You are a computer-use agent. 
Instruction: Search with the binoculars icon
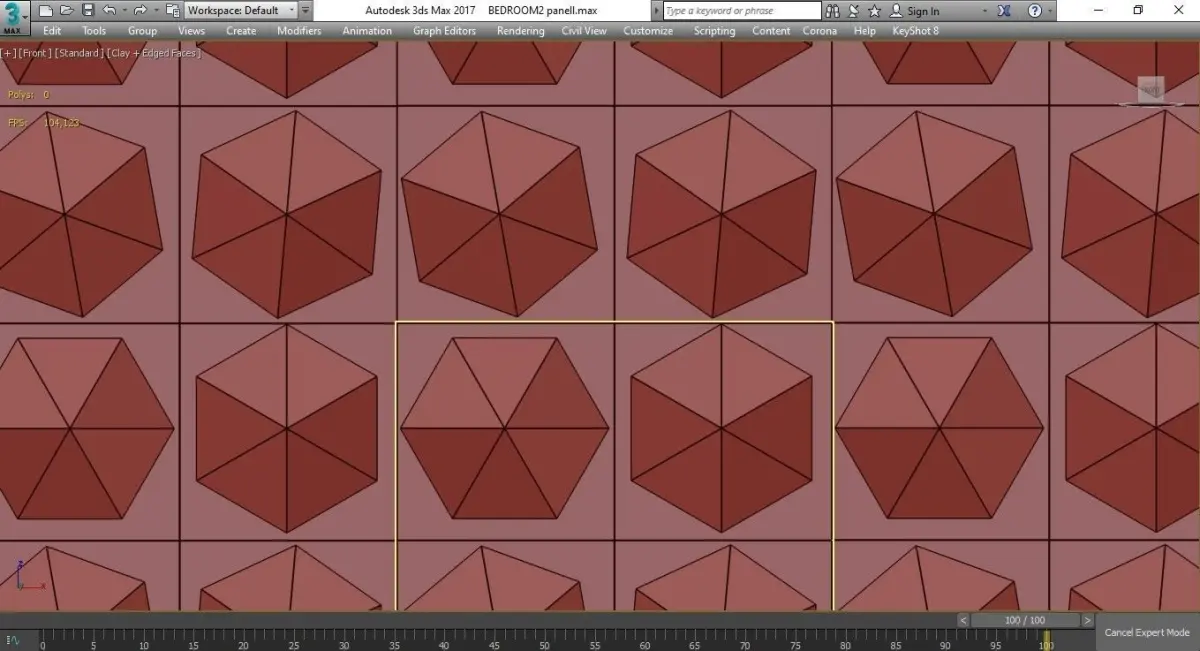pyautogui.click(x=833, y=11)
